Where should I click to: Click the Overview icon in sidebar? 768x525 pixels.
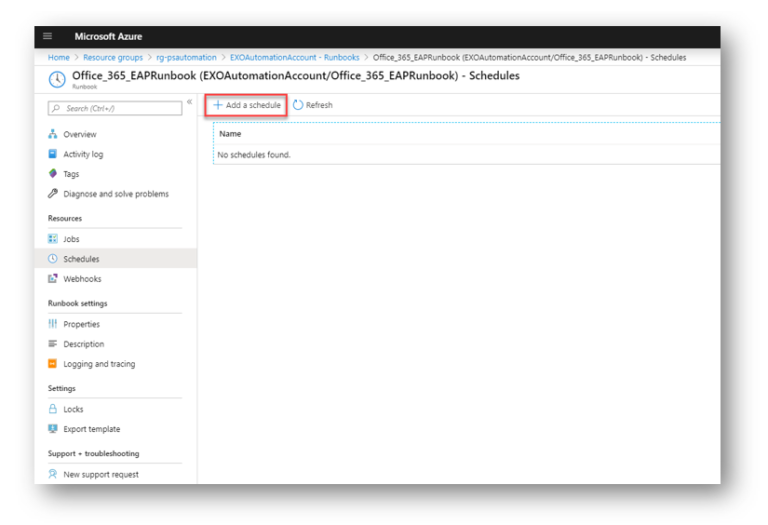(52, 134)
